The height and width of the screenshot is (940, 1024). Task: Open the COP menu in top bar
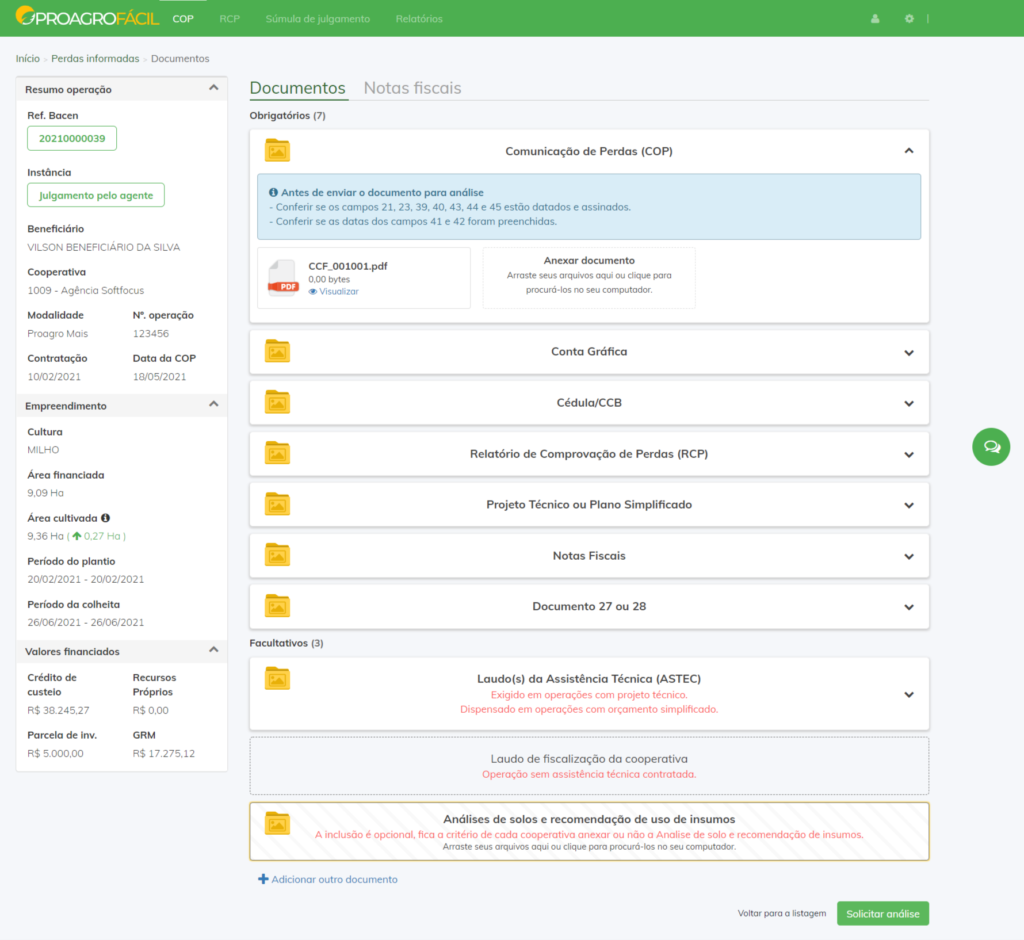[183, 19]
